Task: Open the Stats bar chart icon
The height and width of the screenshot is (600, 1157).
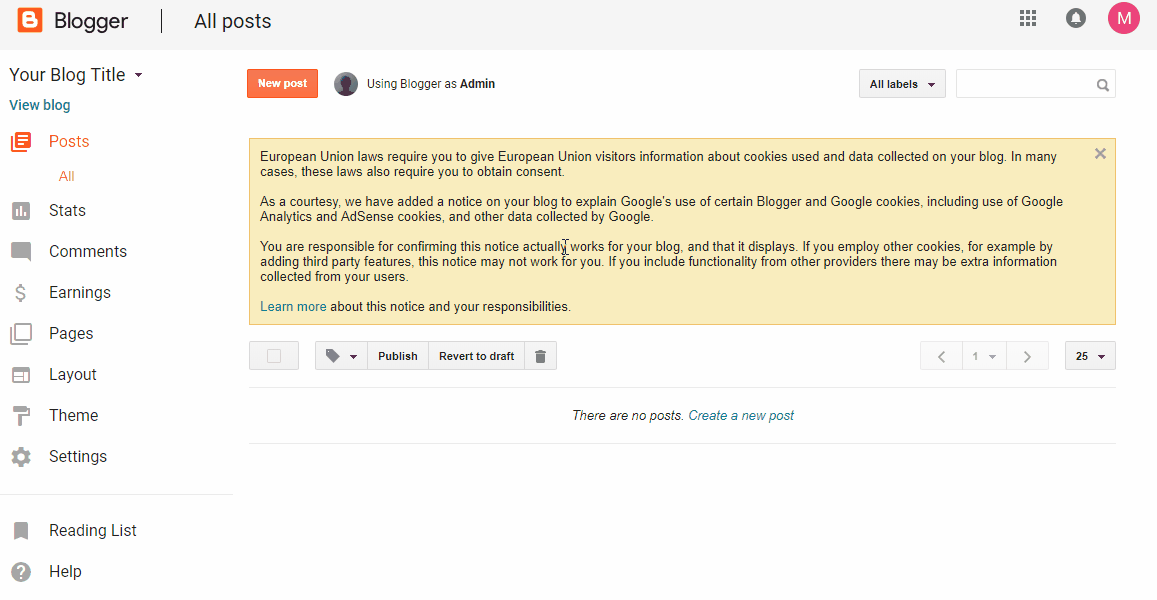Action: pos(21,211)
